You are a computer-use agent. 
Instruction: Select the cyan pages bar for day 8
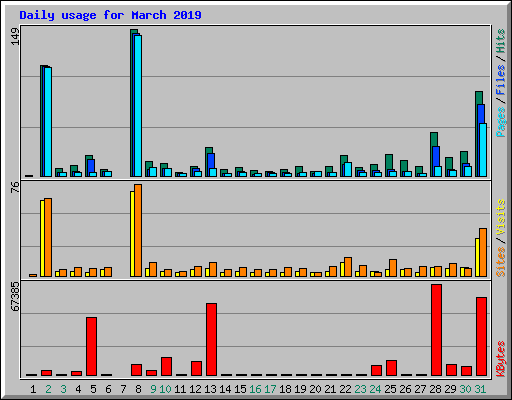tap(138, 106)
